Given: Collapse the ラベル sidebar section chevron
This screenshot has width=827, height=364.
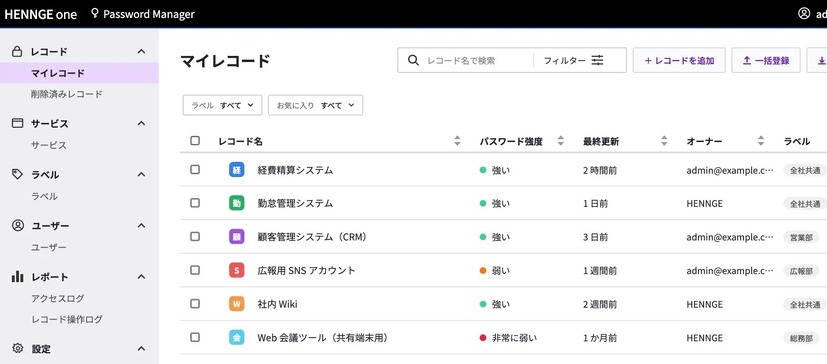Looking at the screenshot, I should click(141, 175).
